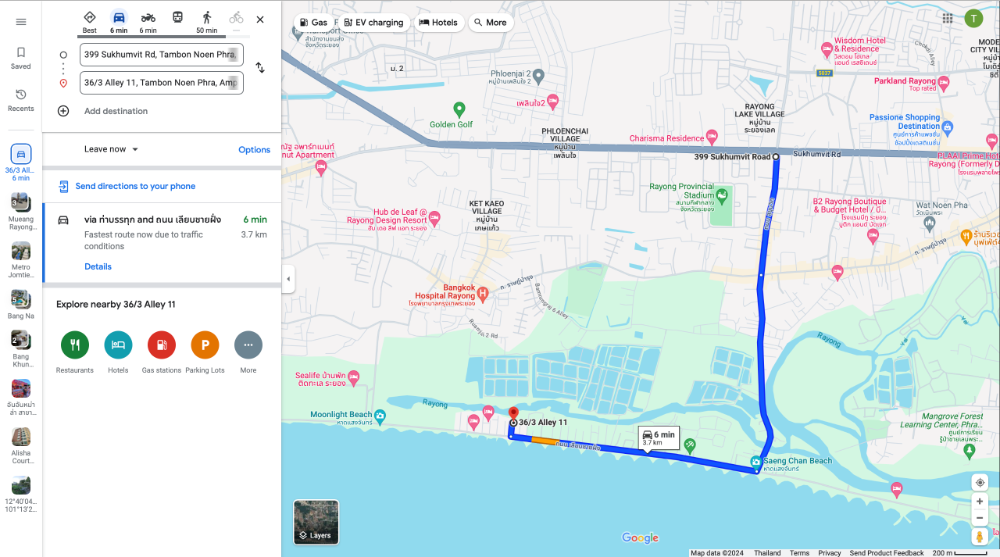Open route Details link
Screen dimensions: 1000x557
[x=98, y=267]
